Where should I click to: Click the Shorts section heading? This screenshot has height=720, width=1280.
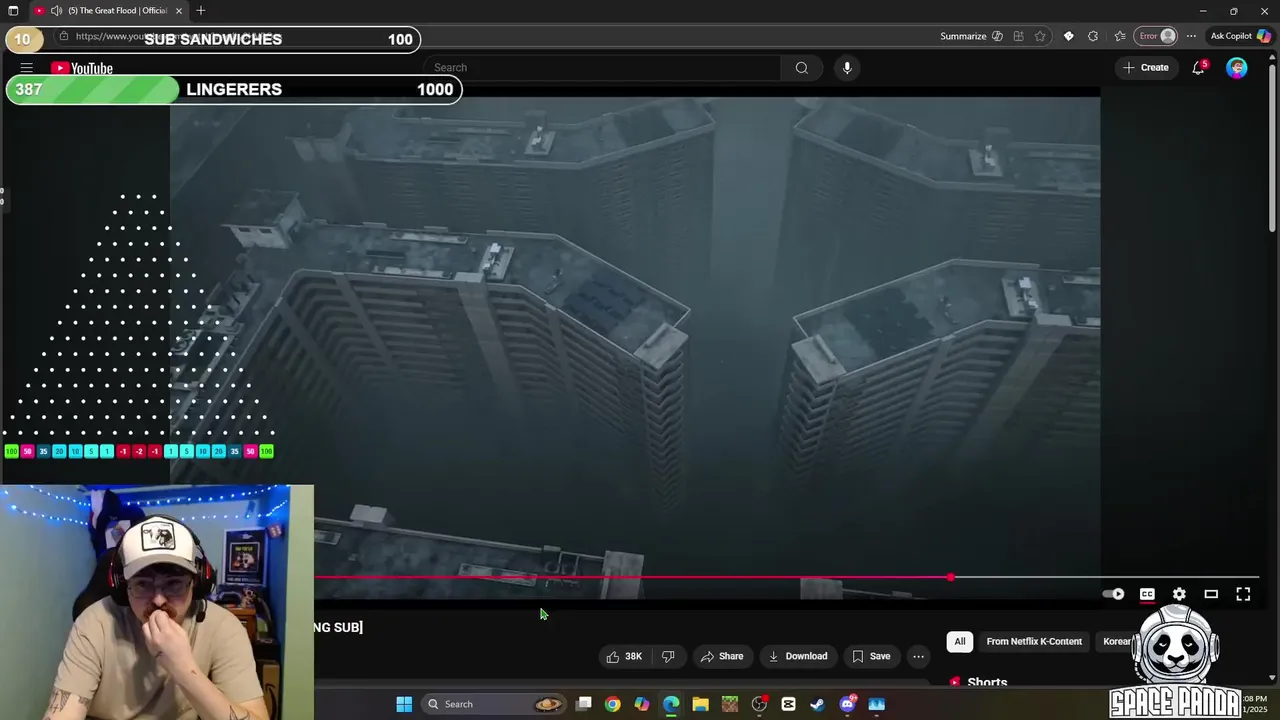point(987,682)
